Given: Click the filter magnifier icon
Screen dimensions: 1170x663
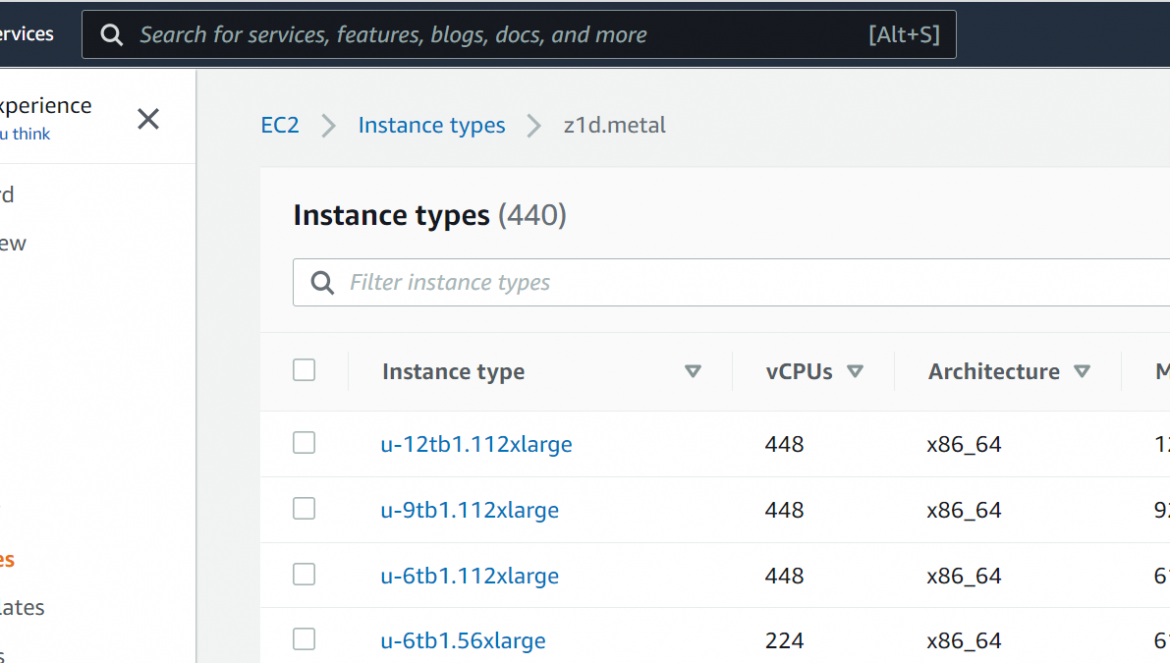Looking at the screenshot, I should [322, 283].
